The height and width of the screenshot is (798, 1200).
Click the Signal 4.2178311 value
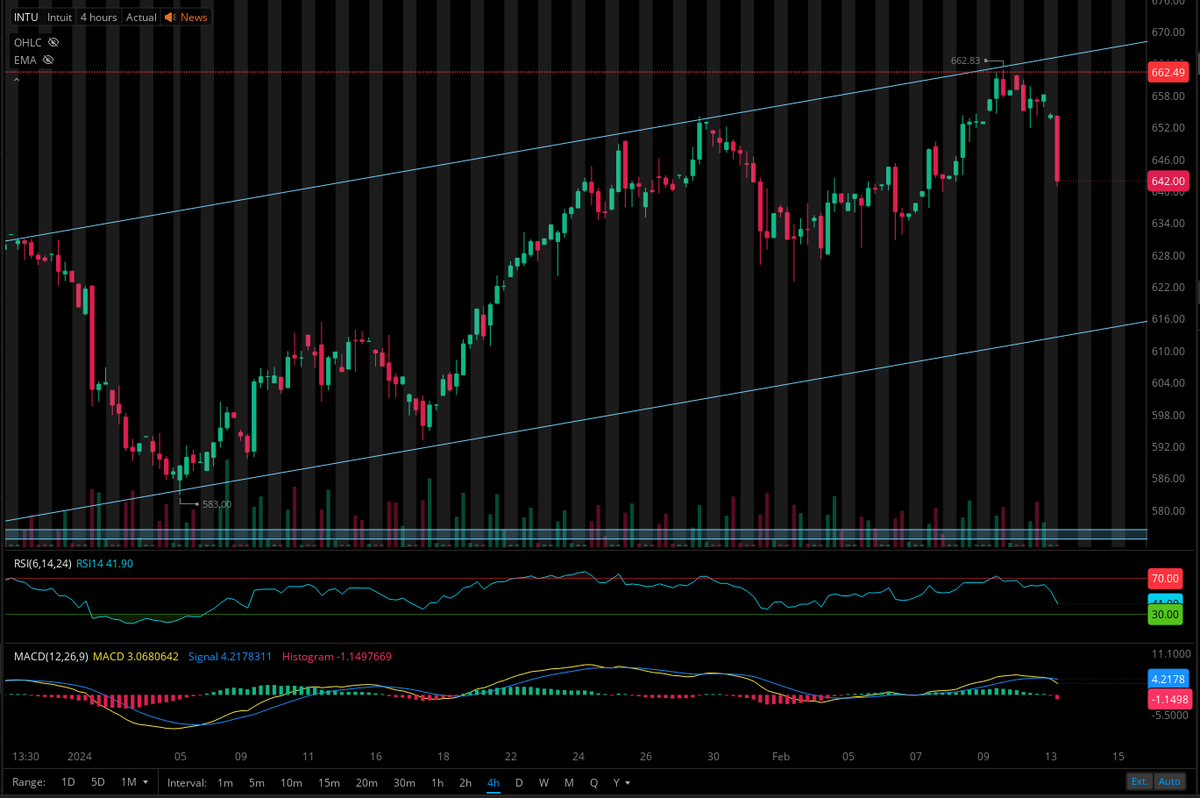click(229, 656)
